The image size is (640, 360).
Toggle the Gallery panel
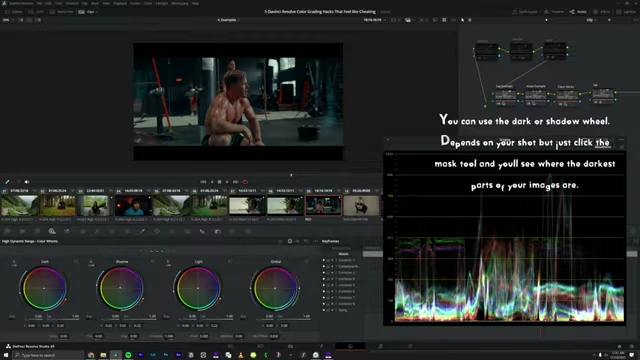[x=14, y=12]
